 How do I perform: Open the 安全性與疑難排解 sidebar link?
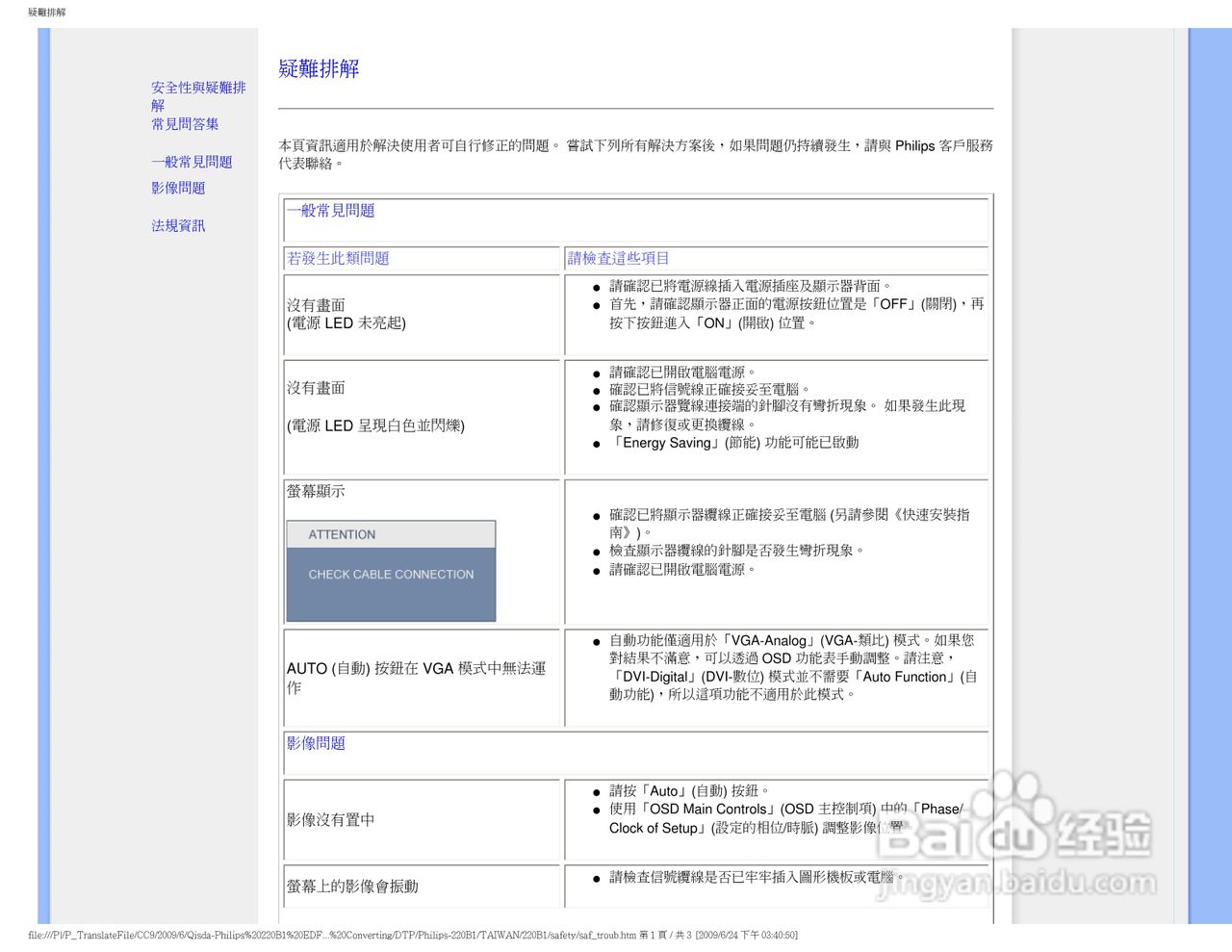(198, 96)
